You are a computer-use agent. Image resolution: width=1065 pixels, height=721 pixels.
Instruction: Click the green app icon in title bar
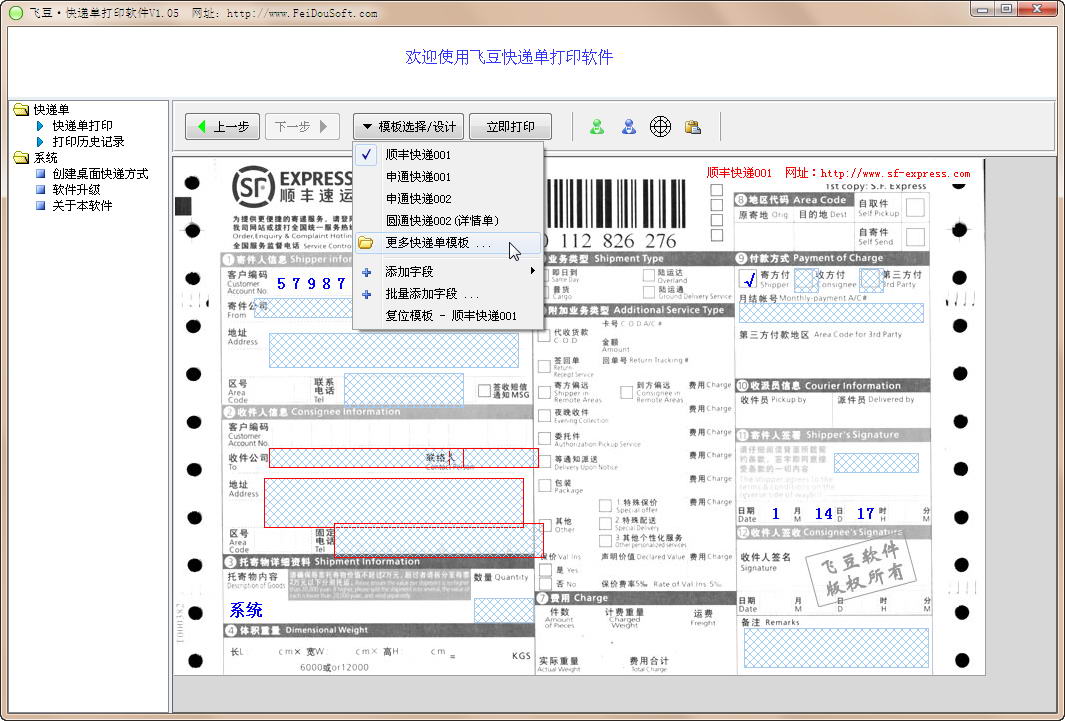16,12
